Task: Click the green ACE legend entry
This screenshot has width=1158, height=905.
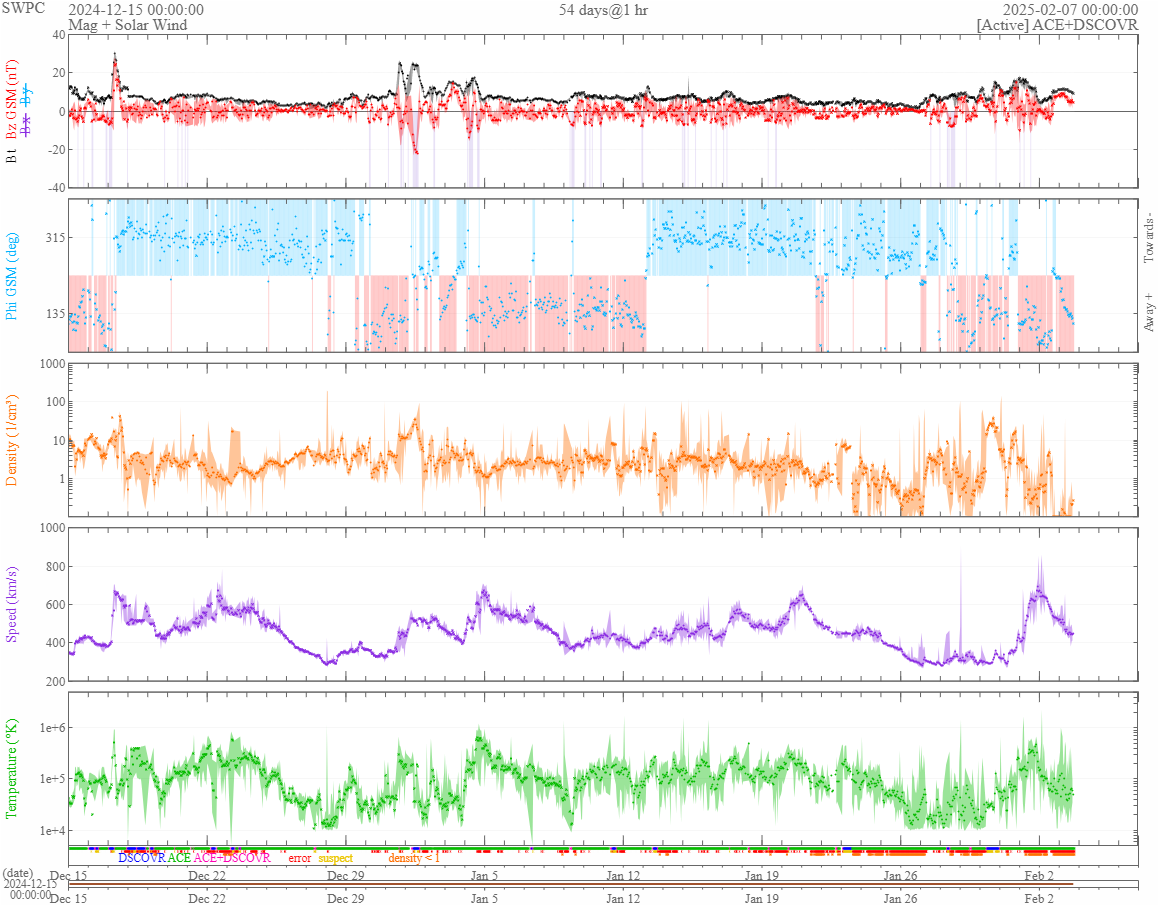Action: tap(179, 858)
